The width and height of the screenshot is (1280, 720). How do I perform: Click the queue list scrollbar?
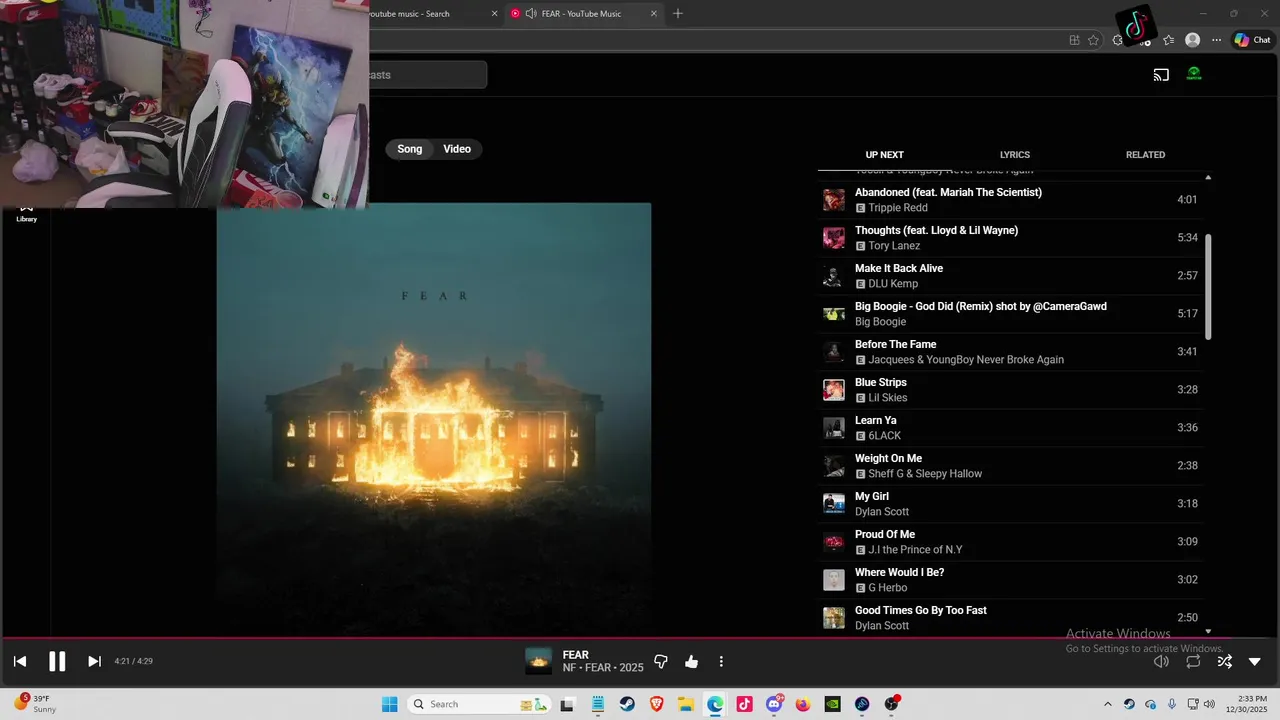(x=1208, y=287)
